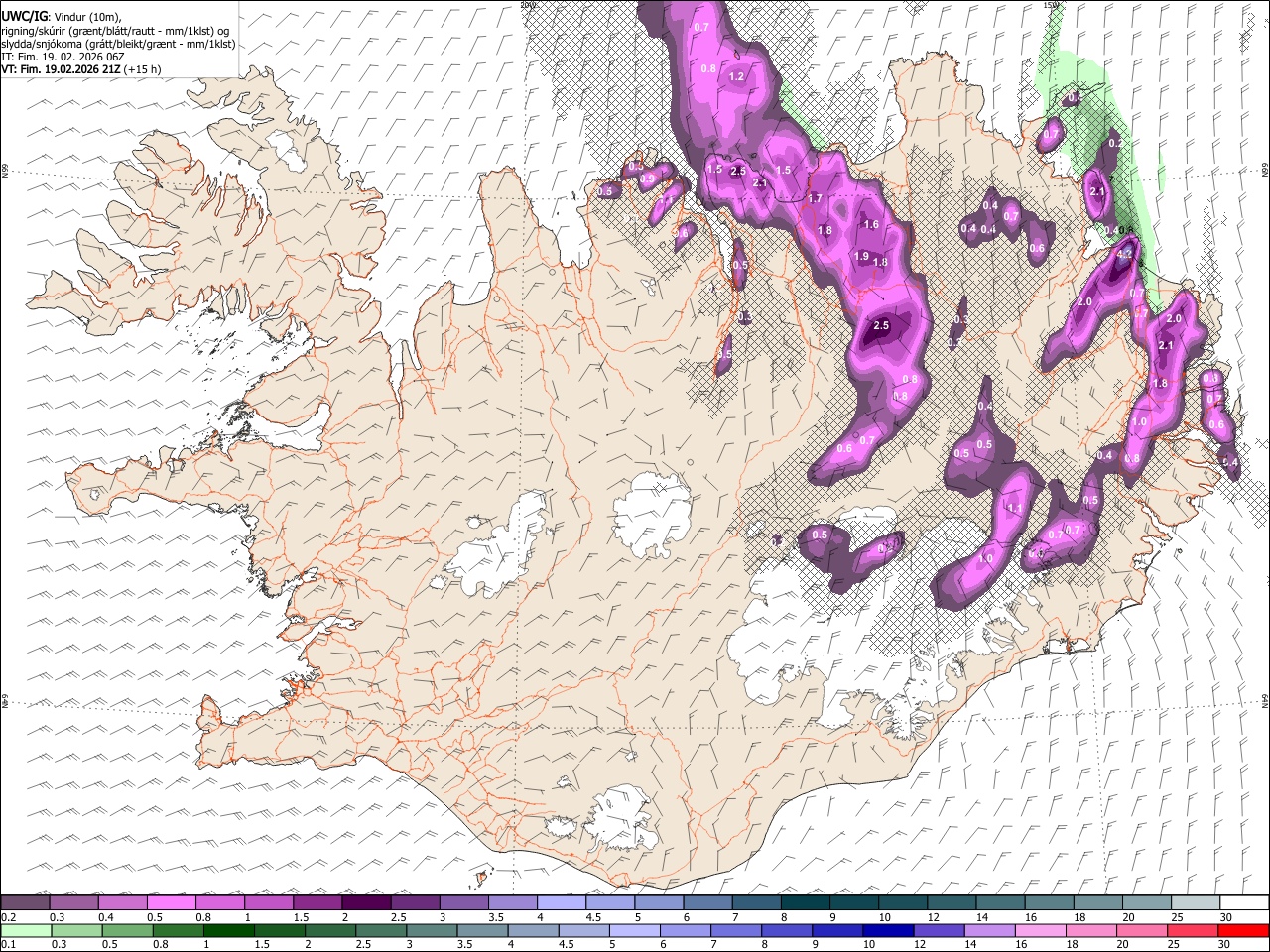
Task: Click the 'VT: Fim. 19.02.2026 21Z (+15 h)' line
Action: pos(80,69)
